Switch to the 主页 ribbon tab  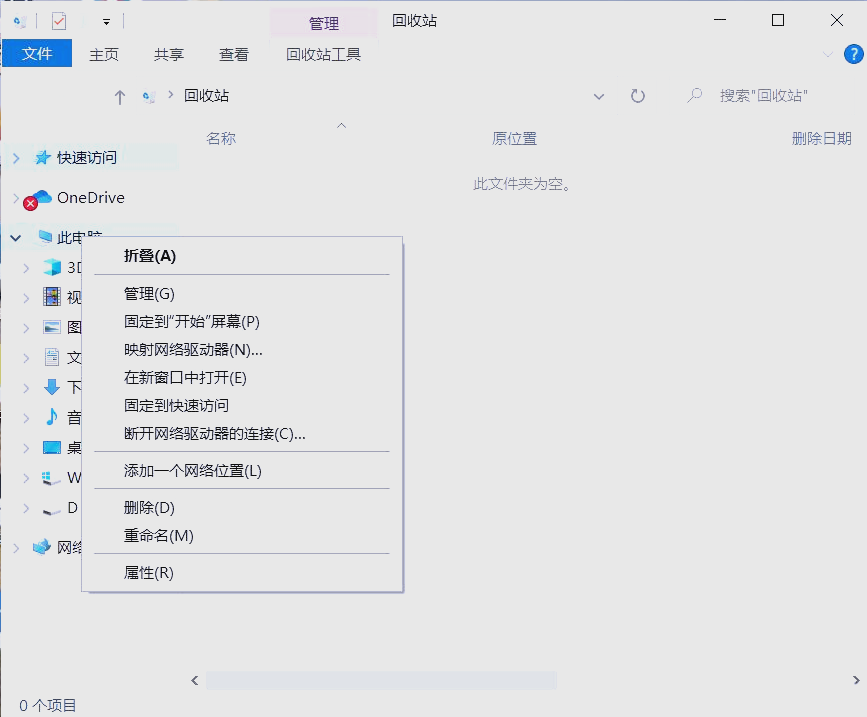point(104,54)
